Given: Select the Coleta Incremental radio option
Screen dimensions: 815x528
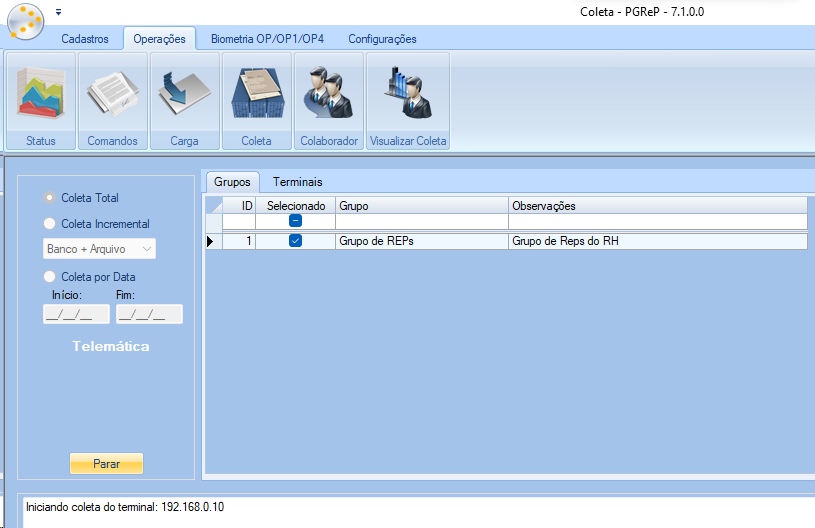Looking at the screenshot, I should (50, 224).
